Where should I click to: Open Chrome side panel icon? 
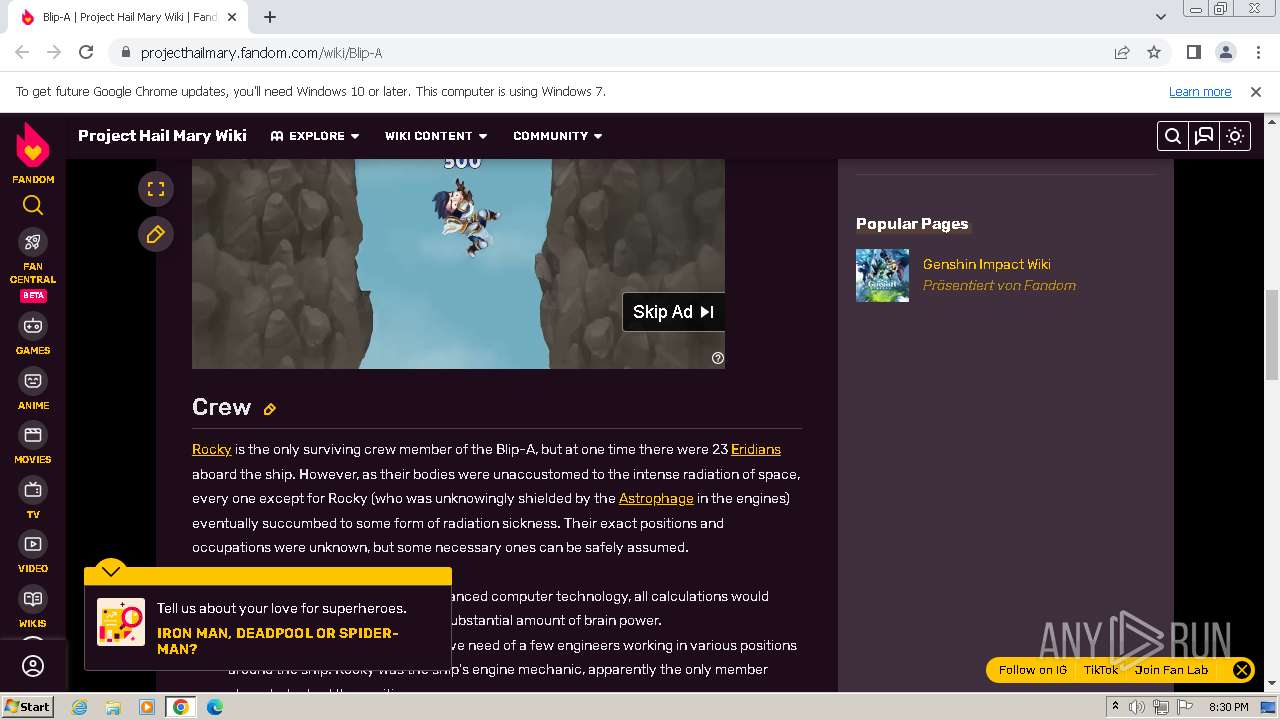coord(1193,52)
